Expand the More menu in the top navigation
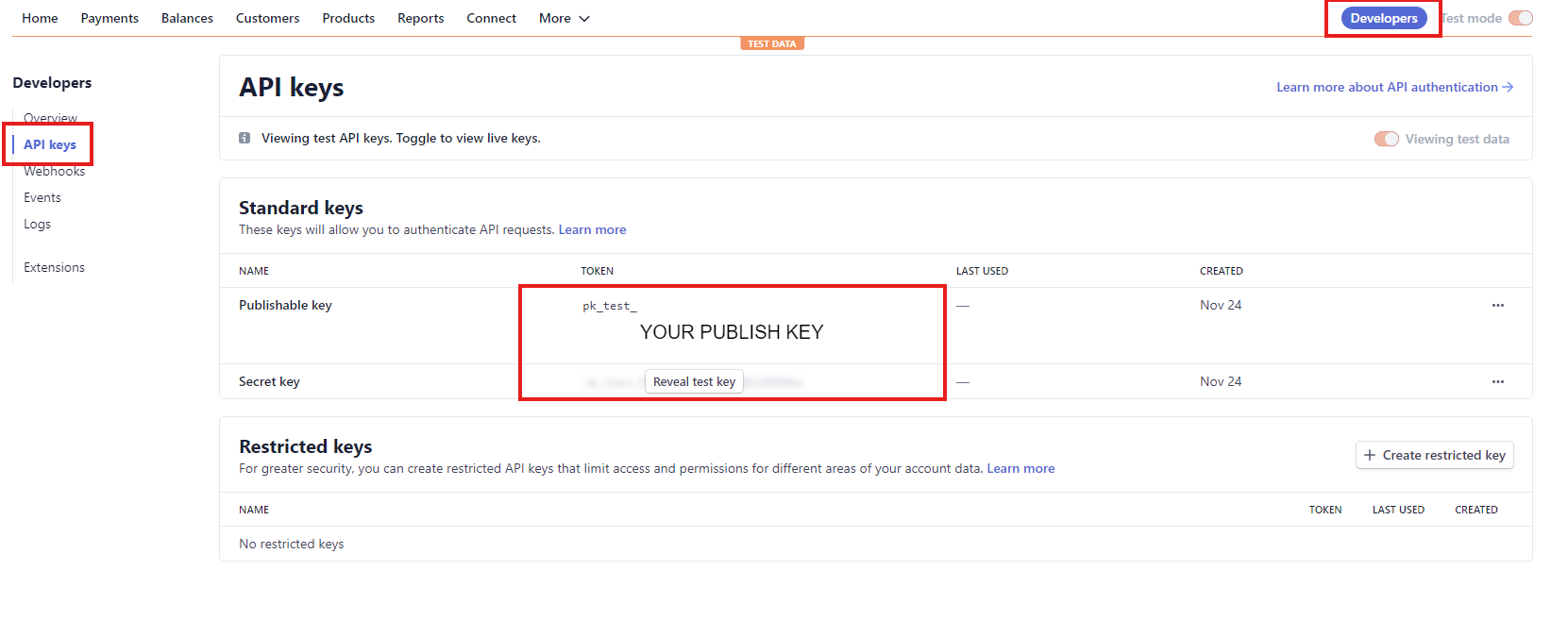 (x=565, y=18)
